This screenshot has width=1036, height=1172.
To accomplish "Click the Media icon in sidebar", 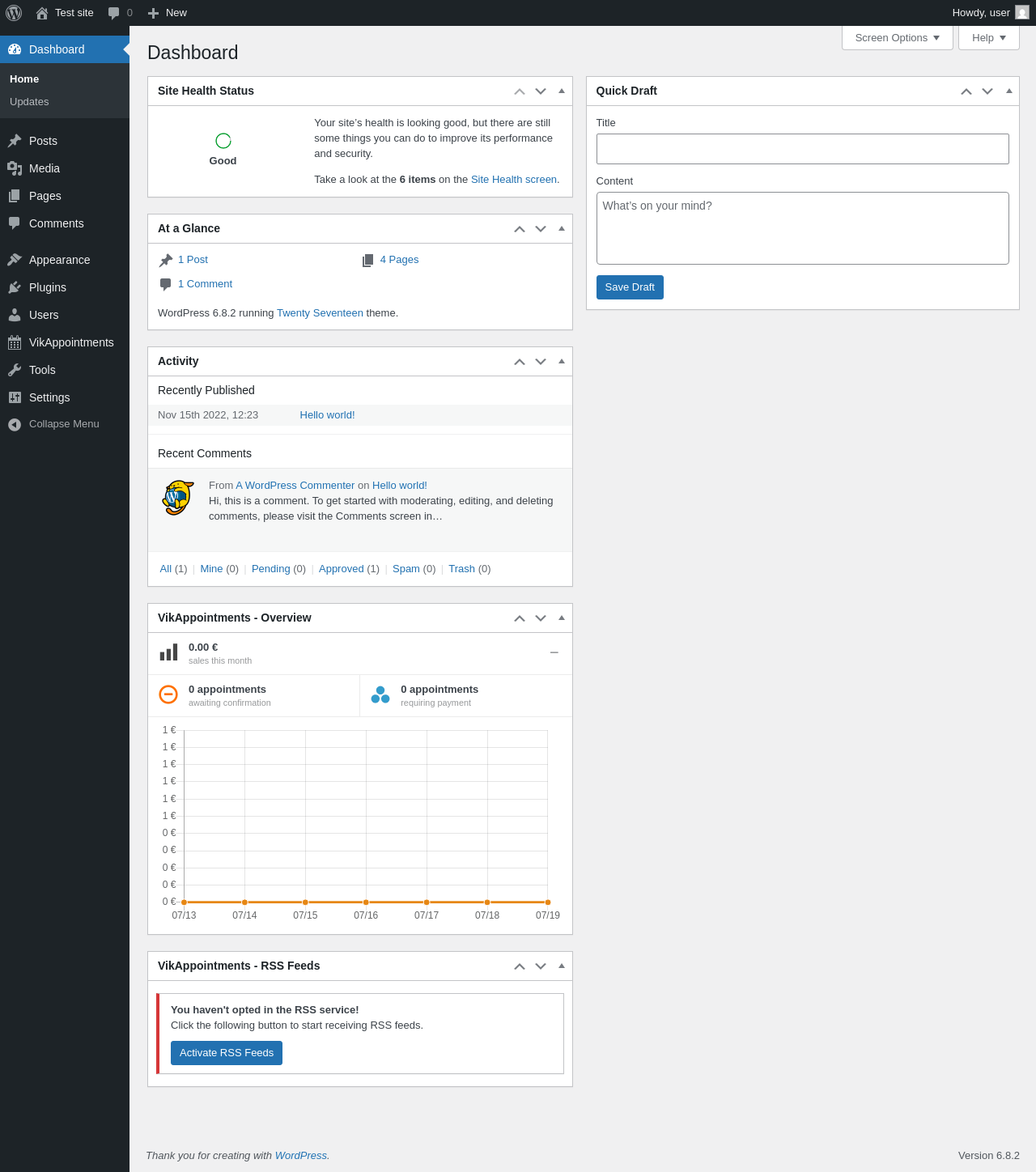I will (x=15, y=168).
